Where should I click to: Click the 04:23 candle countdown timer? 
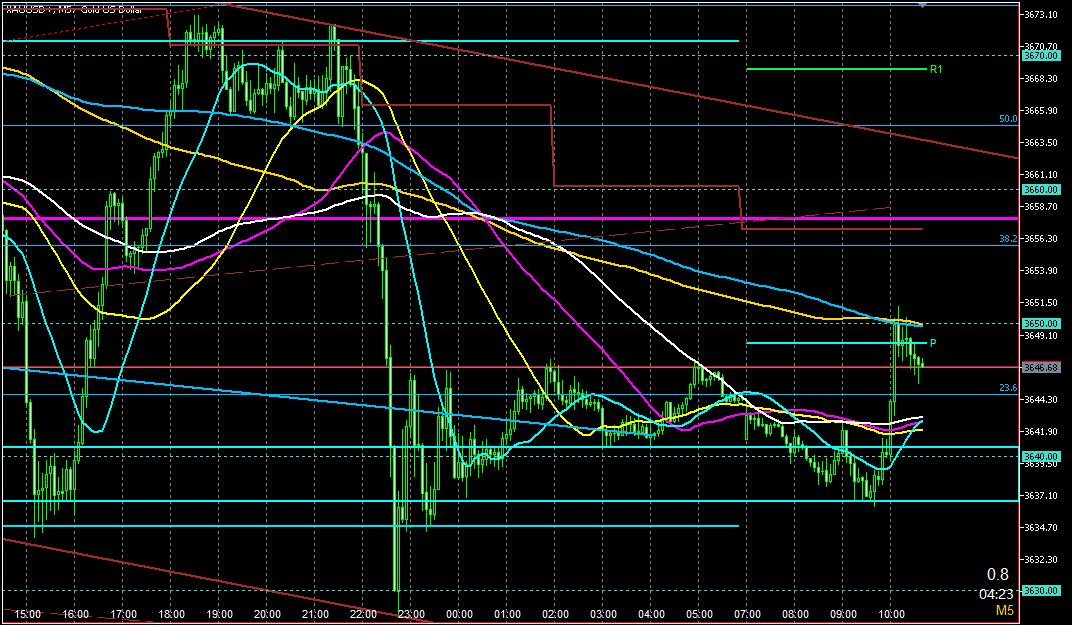pos(994,593)
